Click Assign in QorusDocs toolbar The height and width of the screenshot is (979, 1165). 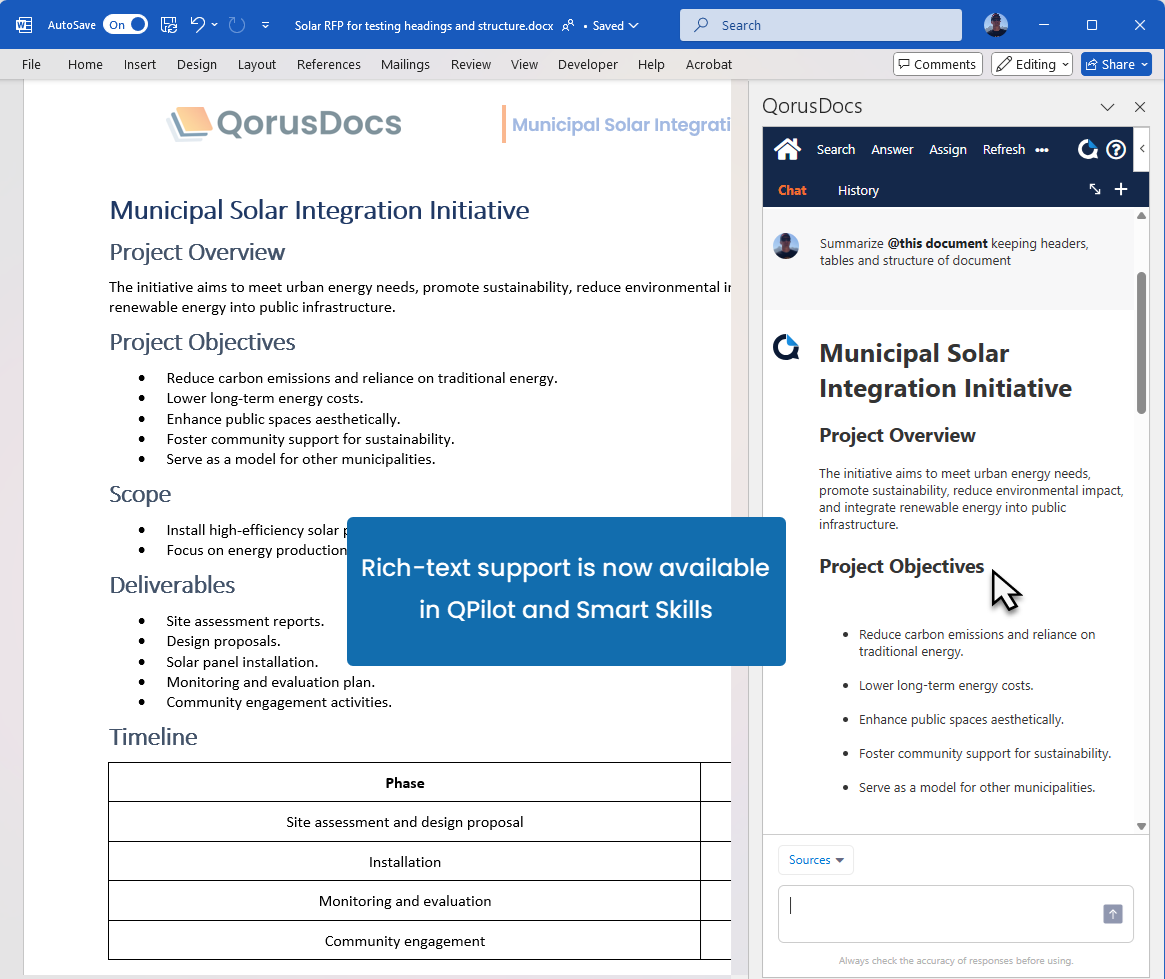click(x=948, y=149)
